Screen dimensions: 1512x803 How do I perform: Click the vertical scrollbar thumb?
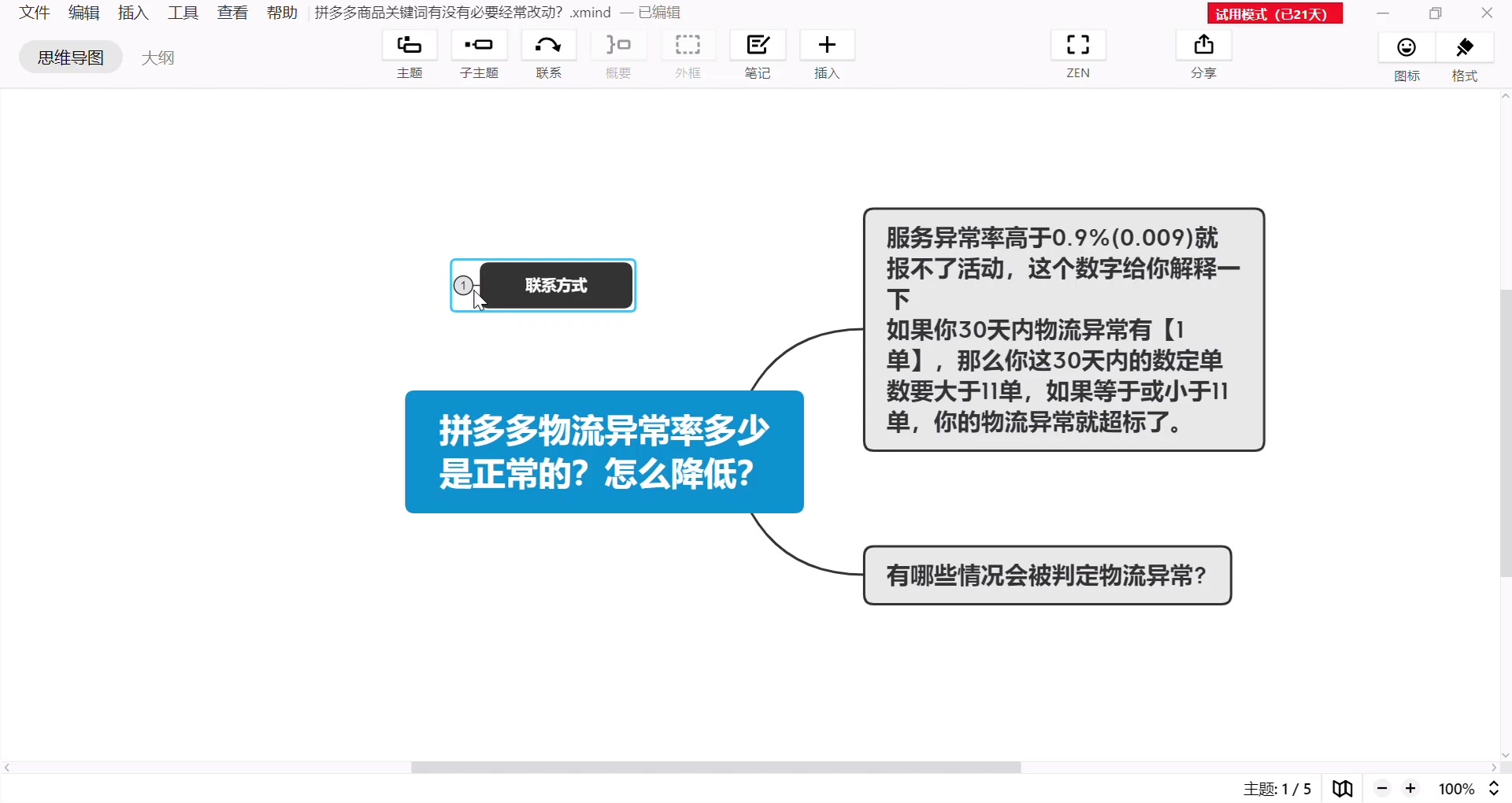coord(1506,433)
